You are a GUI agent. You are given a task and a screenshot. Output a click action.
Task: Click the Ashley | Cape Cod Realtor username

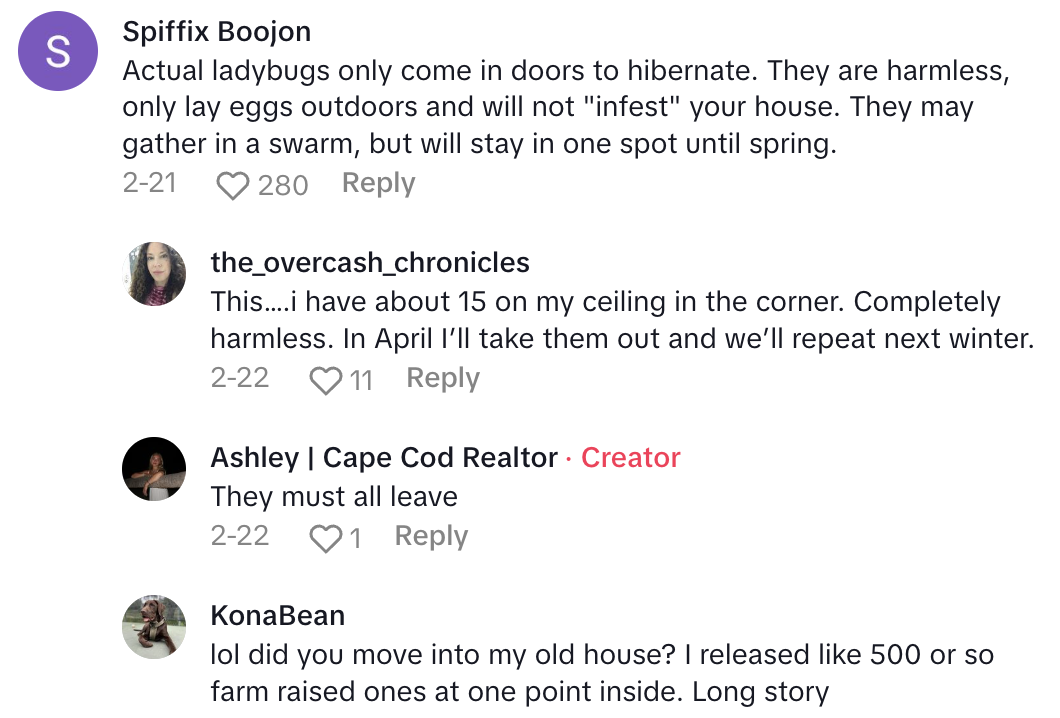384,458
